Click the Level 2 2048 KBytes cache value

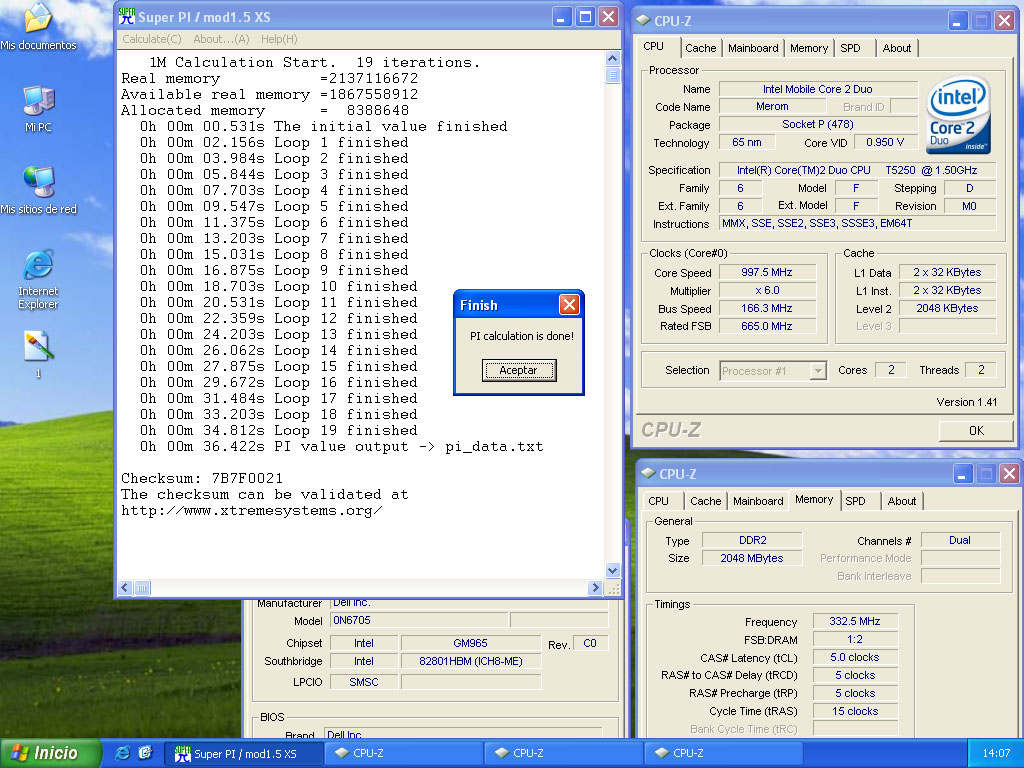coord(947,308)
